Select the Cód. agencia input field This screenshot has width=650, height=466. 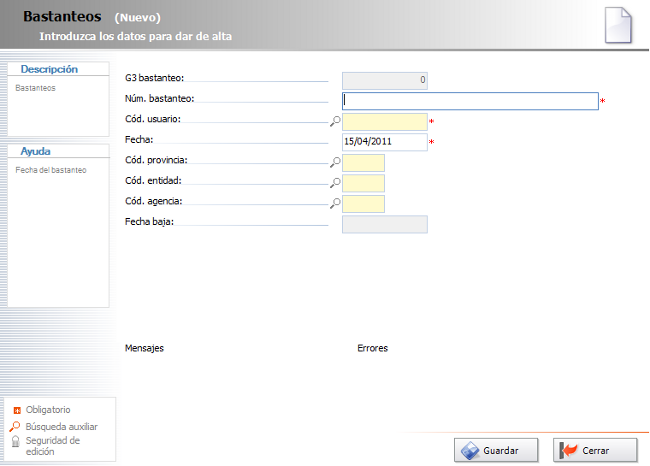tap(364, 204)
